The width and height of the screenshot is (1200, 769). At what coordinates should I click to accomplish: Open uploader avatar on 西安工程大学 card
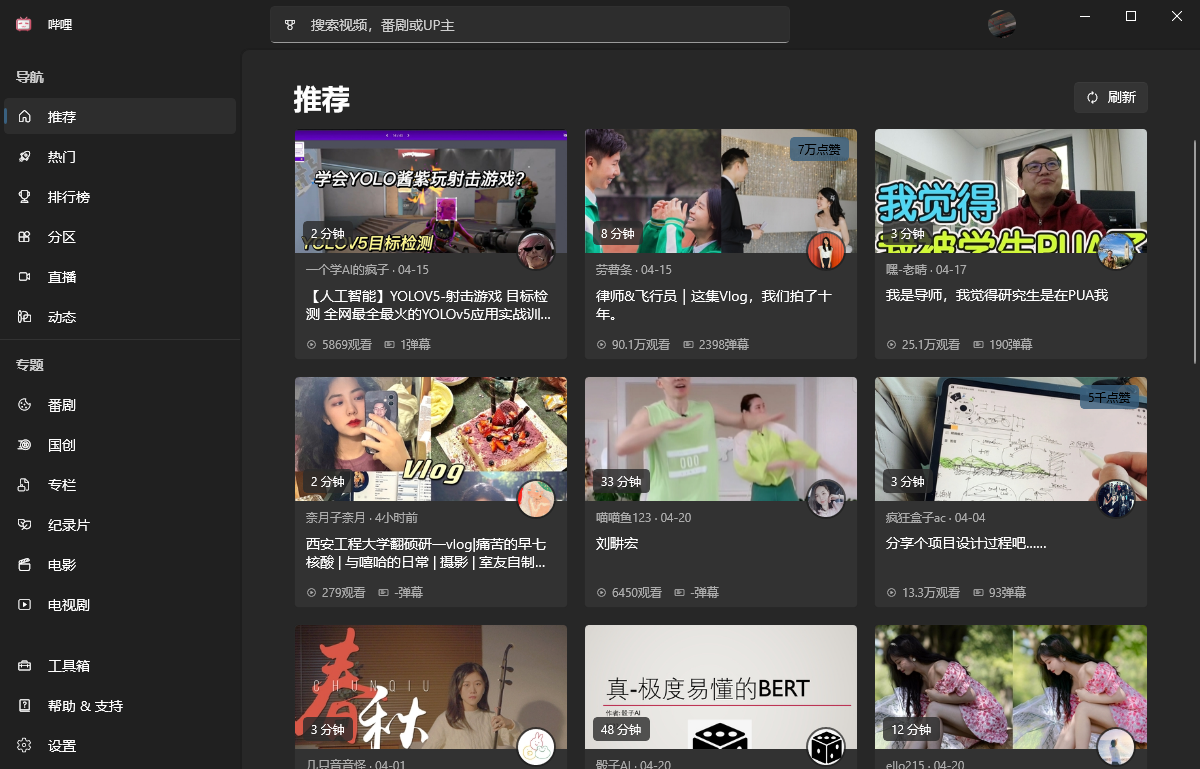[x=536, y=499]
